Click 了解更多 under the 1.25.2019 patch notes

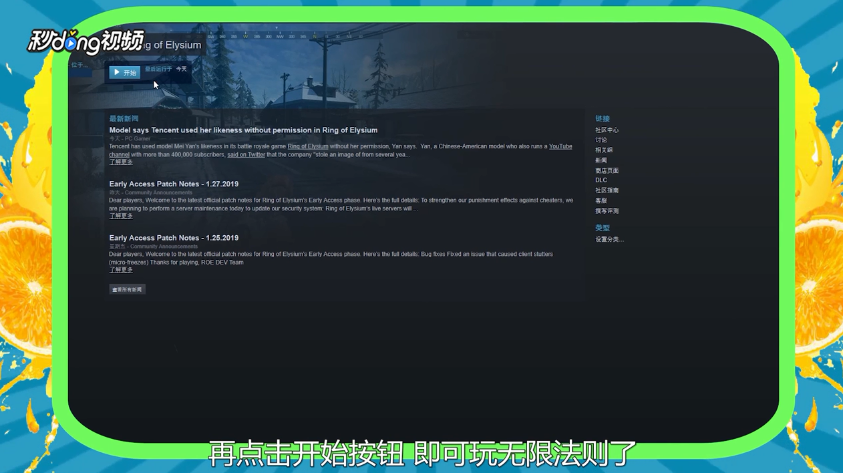tap(121, 269)
